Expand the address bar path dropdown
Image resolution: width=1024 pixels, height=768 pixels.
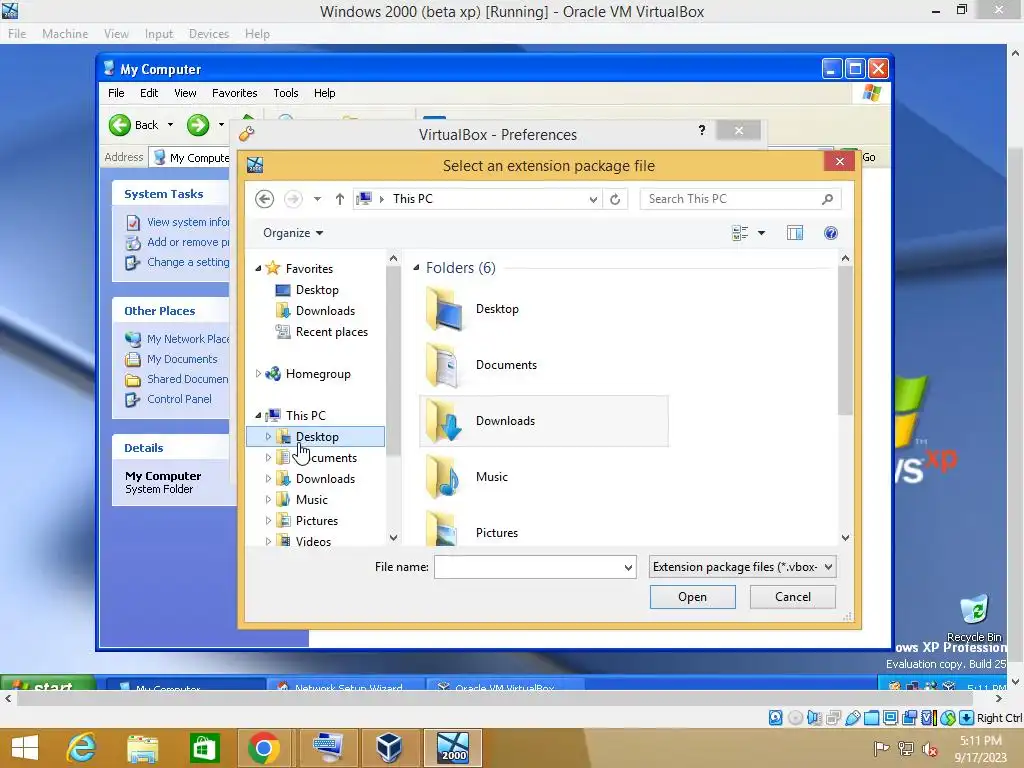[x=593, y=199]
